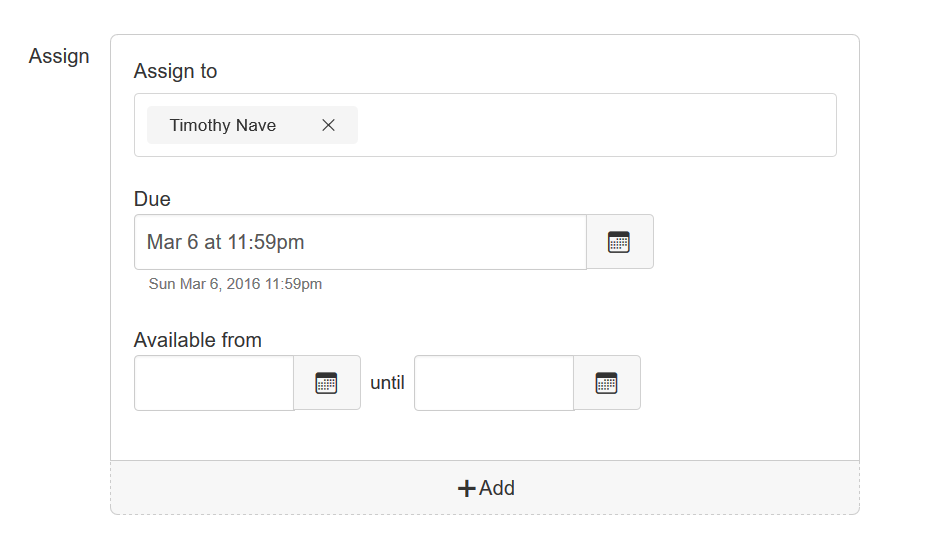
Task: Click the Available from label
Action: pyautogui.click(x=198, y=340)
